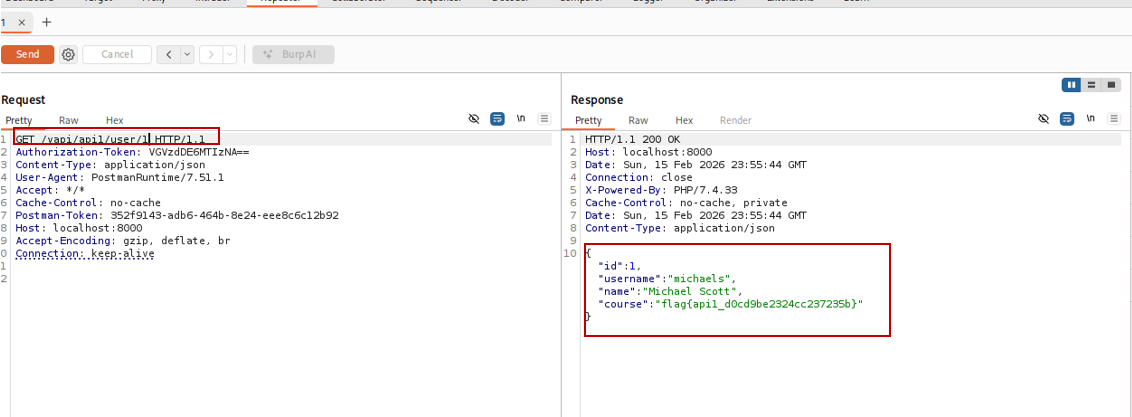Click the Cache-Control: no-cache, private header

click(686, 203)
